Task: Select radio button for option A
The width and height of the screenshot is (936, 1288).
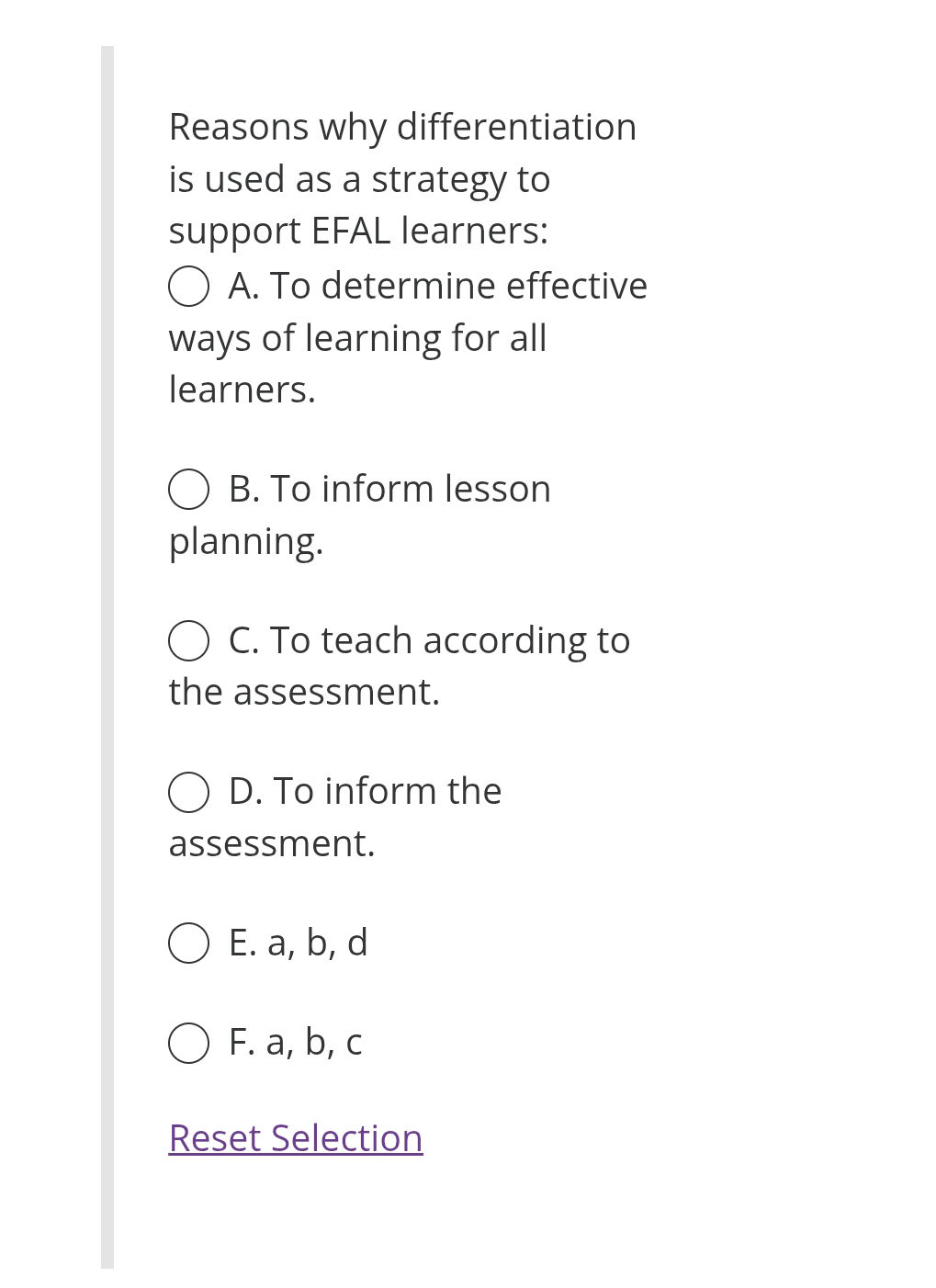Action: pyautogui.click(x=188, y=286)
